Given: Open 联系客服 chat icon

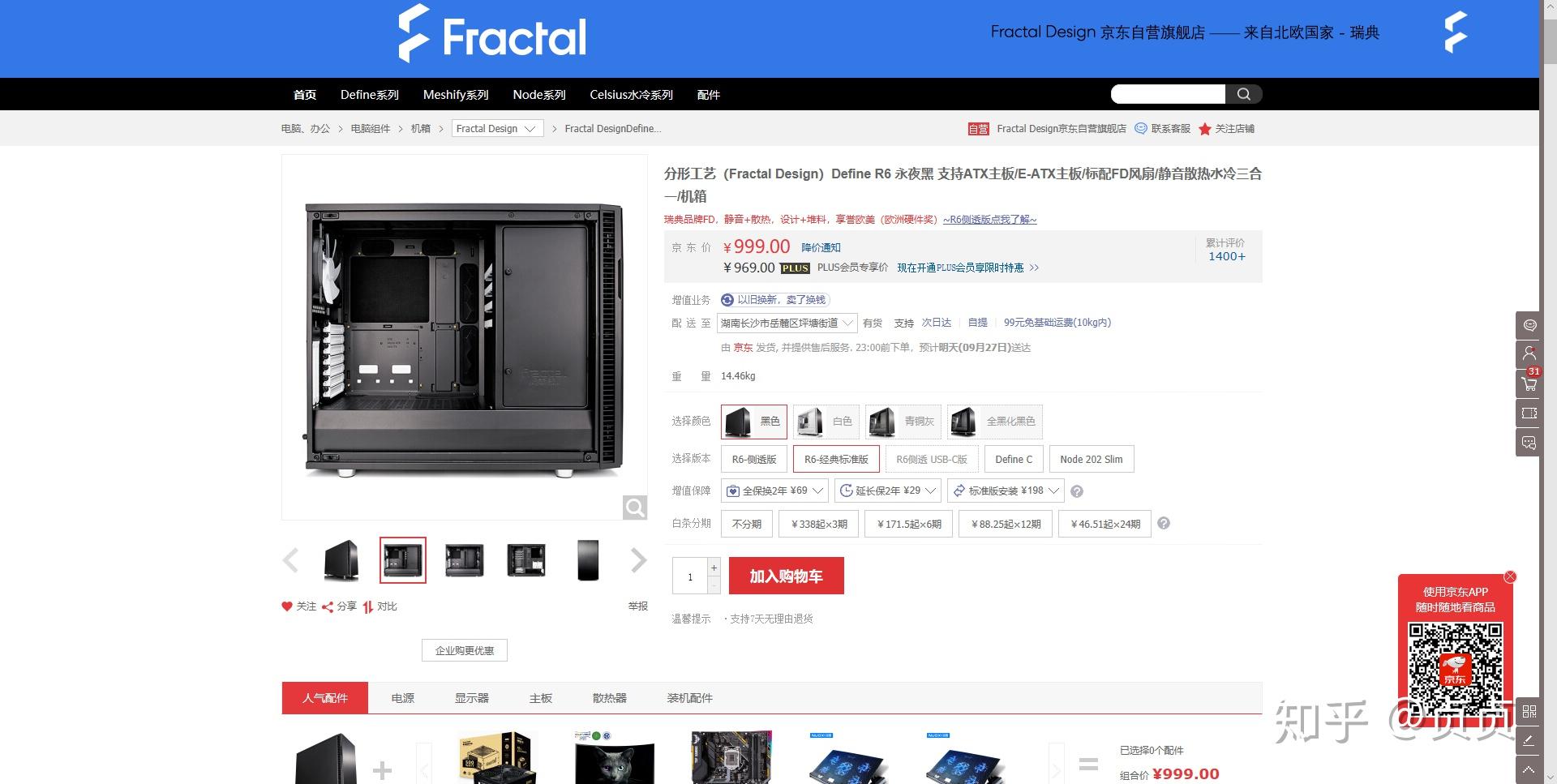Looking at the screenshot, I should [x=1141, y=128].
